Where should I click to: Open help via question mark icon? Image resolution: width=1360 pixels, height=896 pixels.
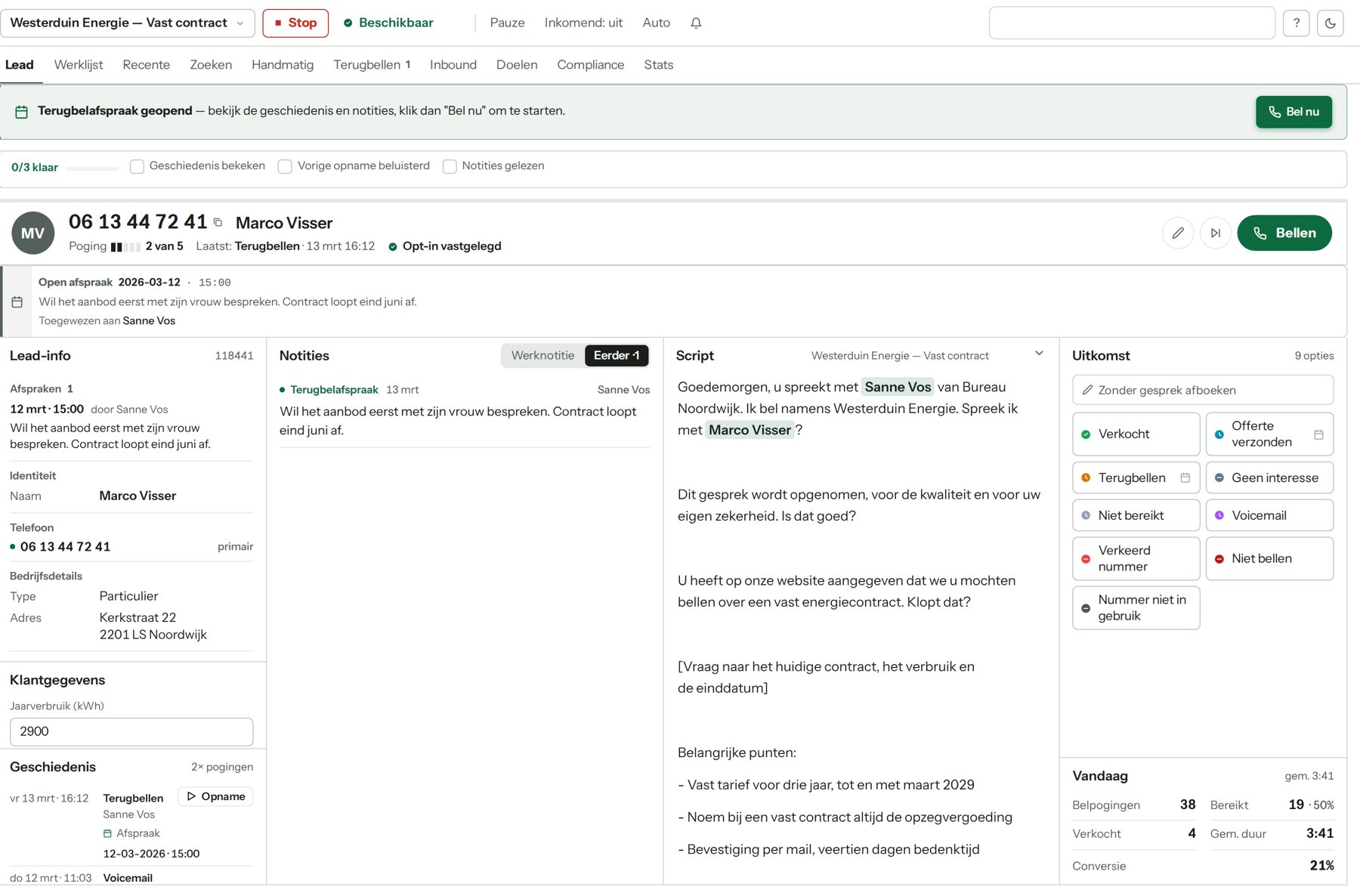[1296, 23]
